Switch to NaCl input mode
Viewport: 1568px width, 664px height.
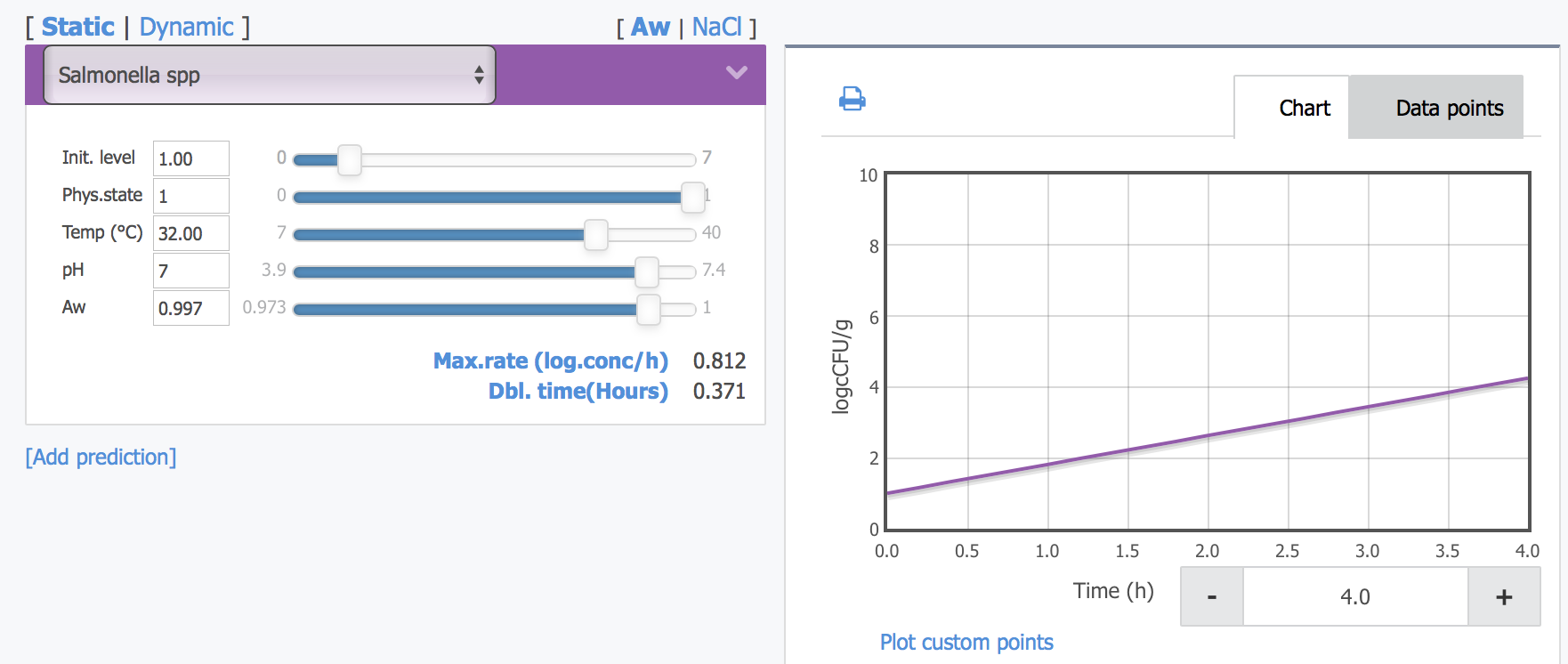pyautogui.click(x=716, y=28)
